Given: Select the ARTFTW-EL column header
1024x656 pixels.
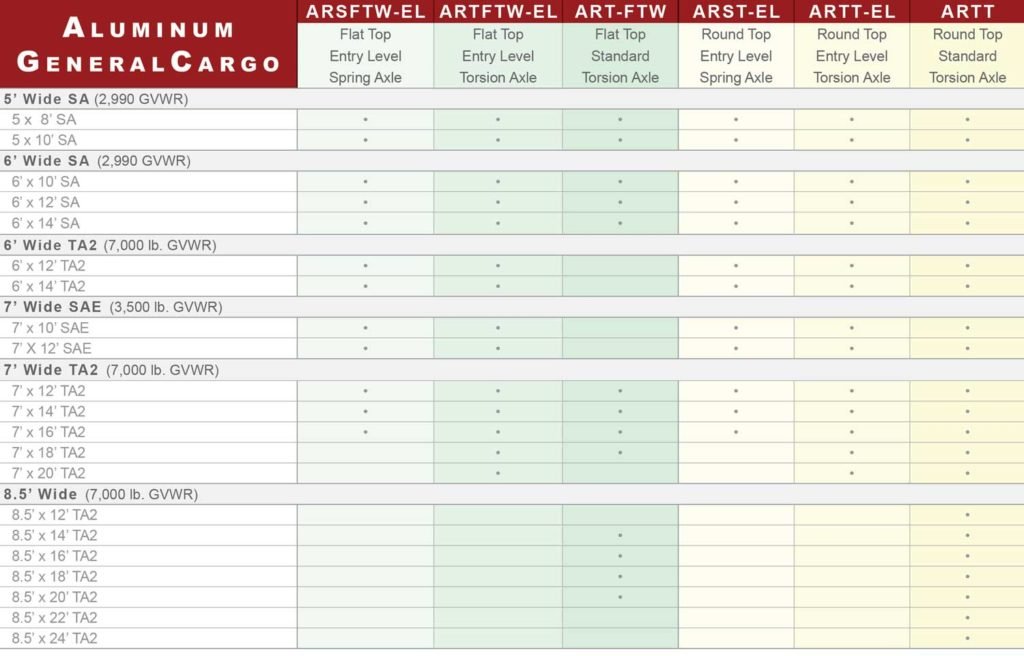Looking at the screenshot, I should [498, 12].
